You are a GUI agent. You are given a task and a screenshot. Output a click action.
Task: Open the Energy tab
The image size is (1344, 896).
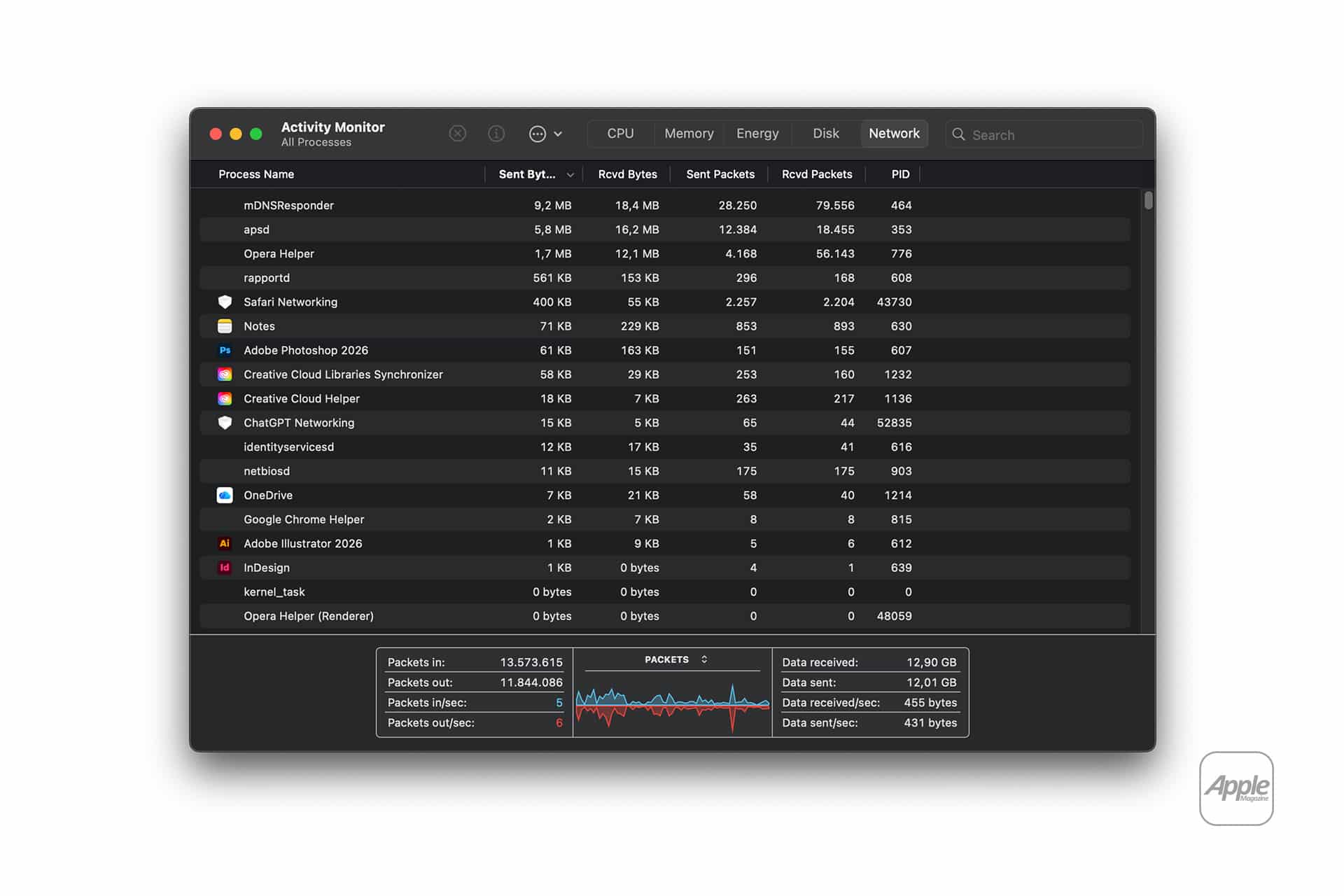pos(757,134)
